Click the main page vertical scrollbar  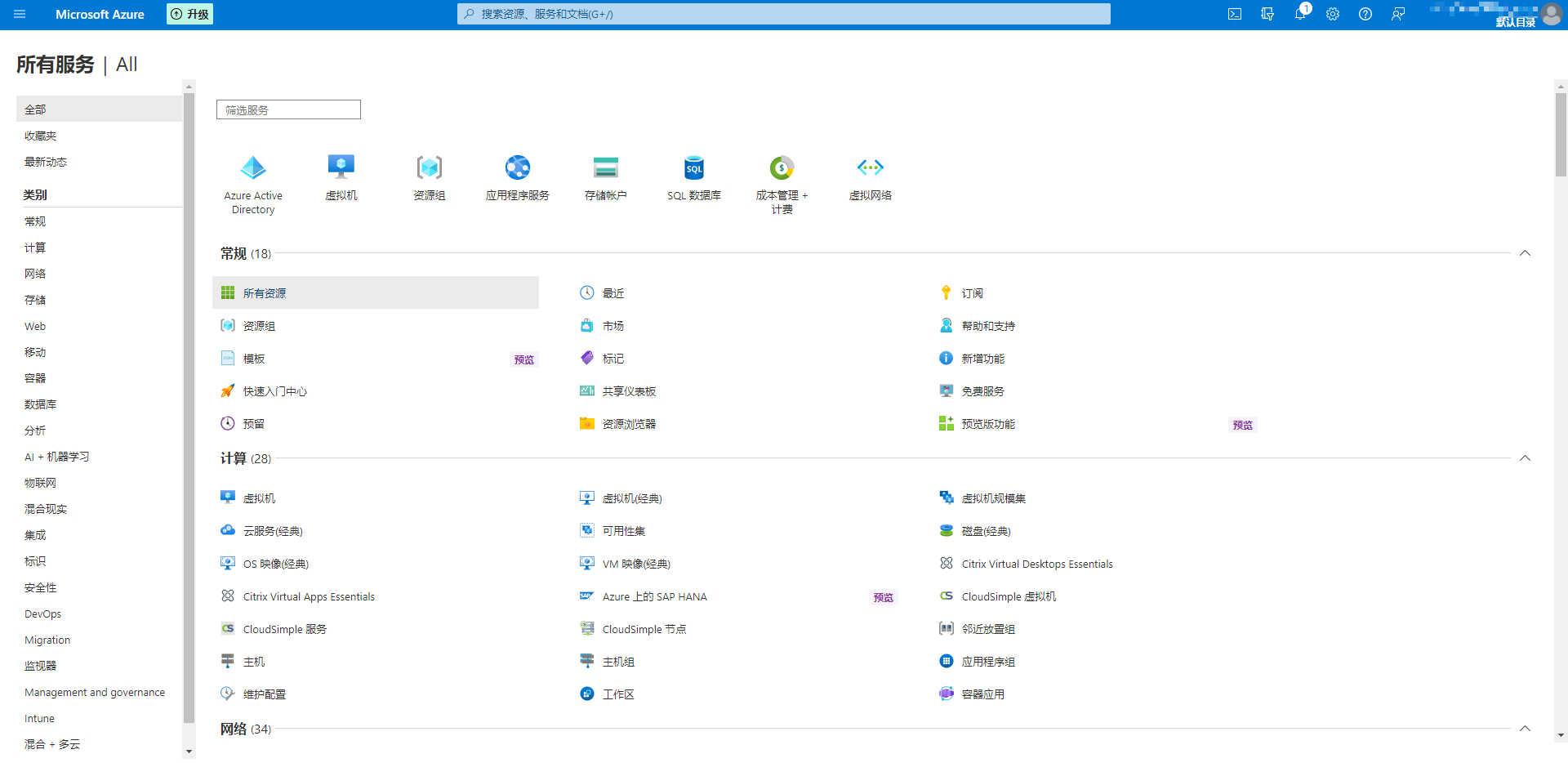(1561, 135)
